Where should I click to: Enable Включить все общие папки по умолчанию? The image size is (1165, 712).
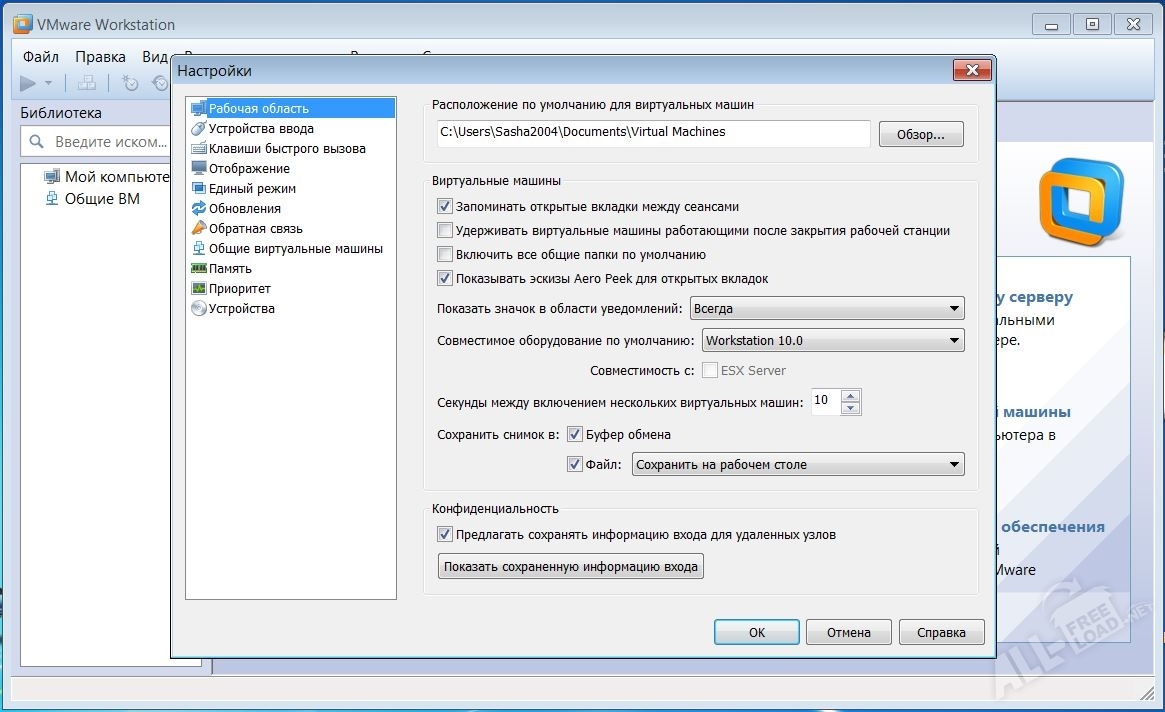[445, 255]
